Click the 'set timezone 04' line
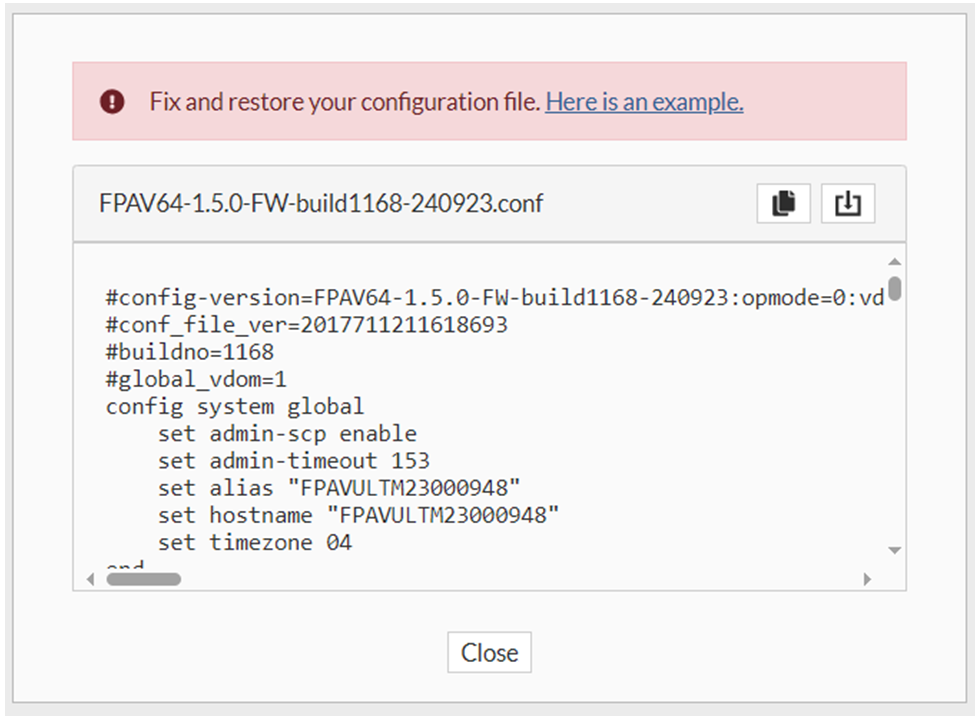 point(255,543)
